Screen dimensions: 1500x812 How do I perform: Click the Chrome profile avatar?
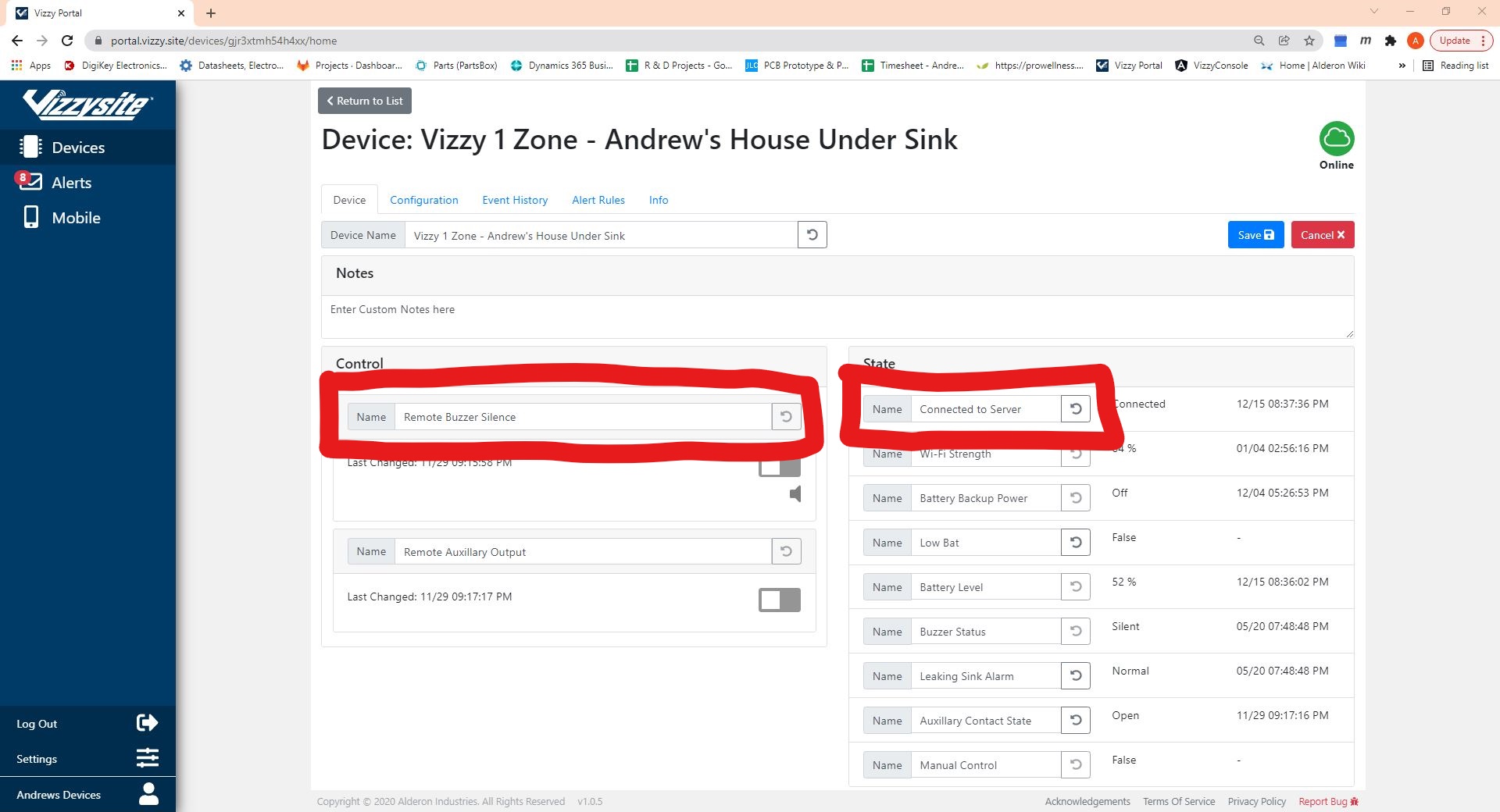click(x=1416, y=41)
